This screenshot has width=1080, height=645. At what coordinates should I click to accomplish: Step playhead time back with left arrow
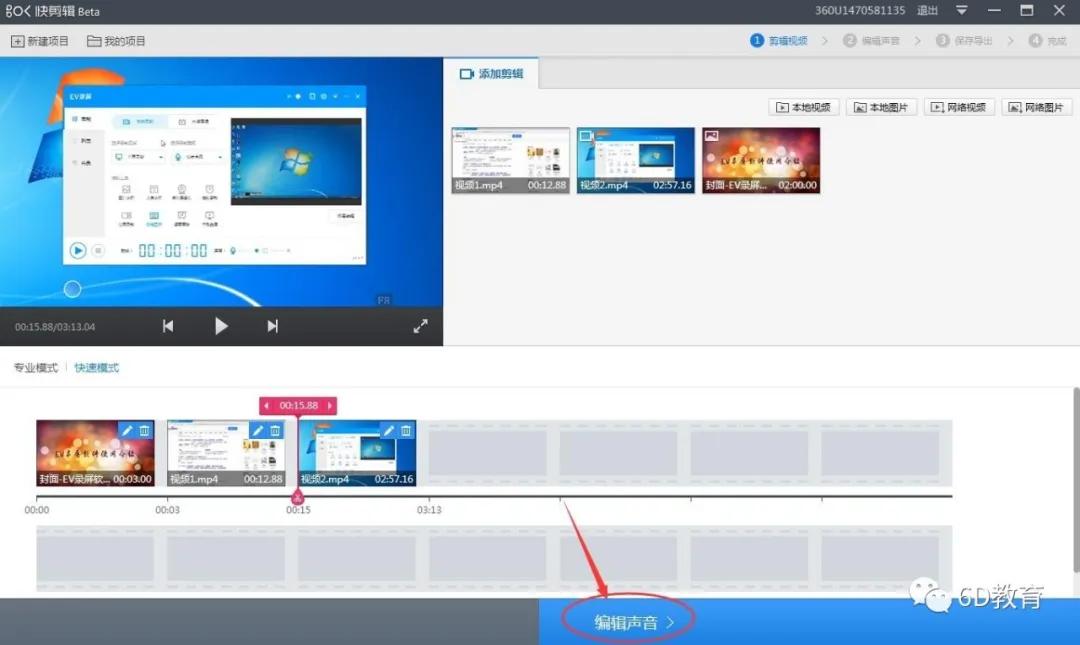coord(267,406)
